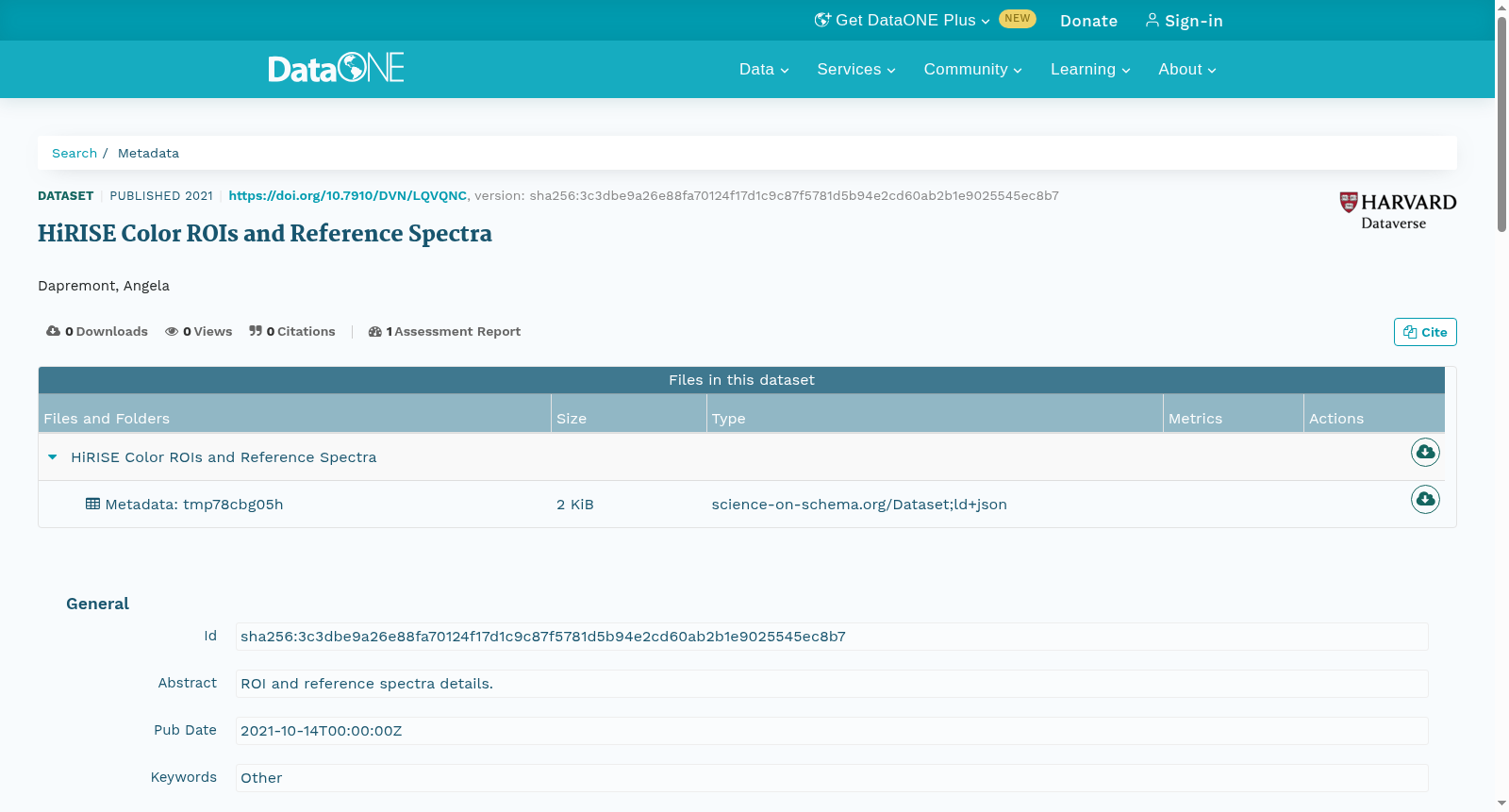The height and width of the screenshot is (812, 1509).
Task: Collapse the HiRISE Color ROIs folder row
Action: pos(53,457)
